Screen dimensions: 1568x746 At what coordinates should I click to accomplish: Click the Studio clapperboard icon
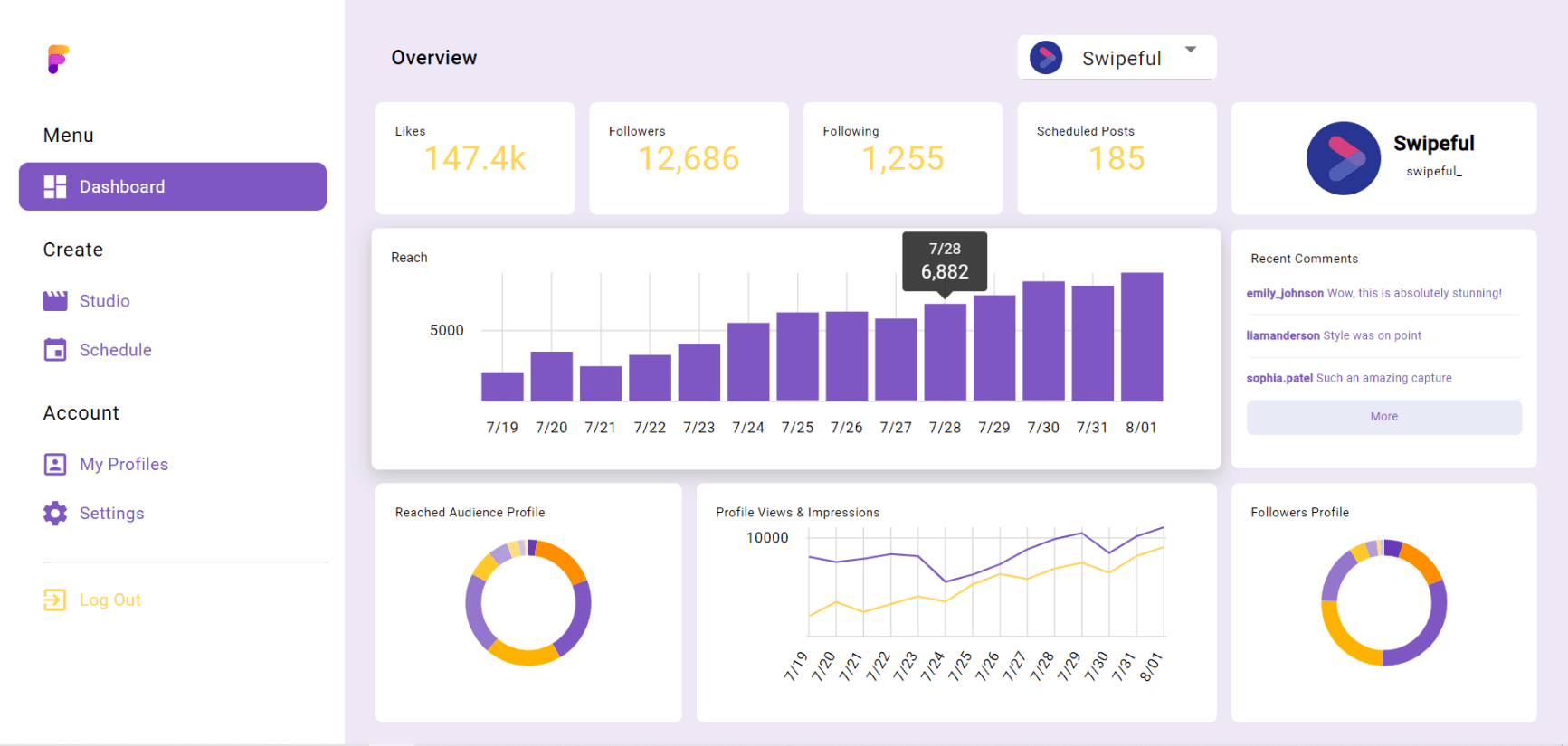pos(55,301)
